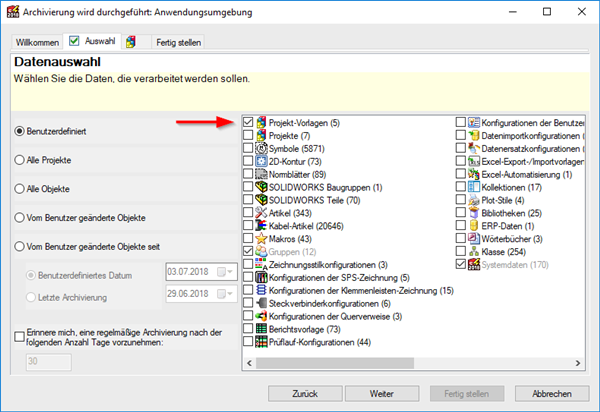The image size is (600, 412).
Task: Switch to the Willkommen tab
Action: (x=34, y=44)
